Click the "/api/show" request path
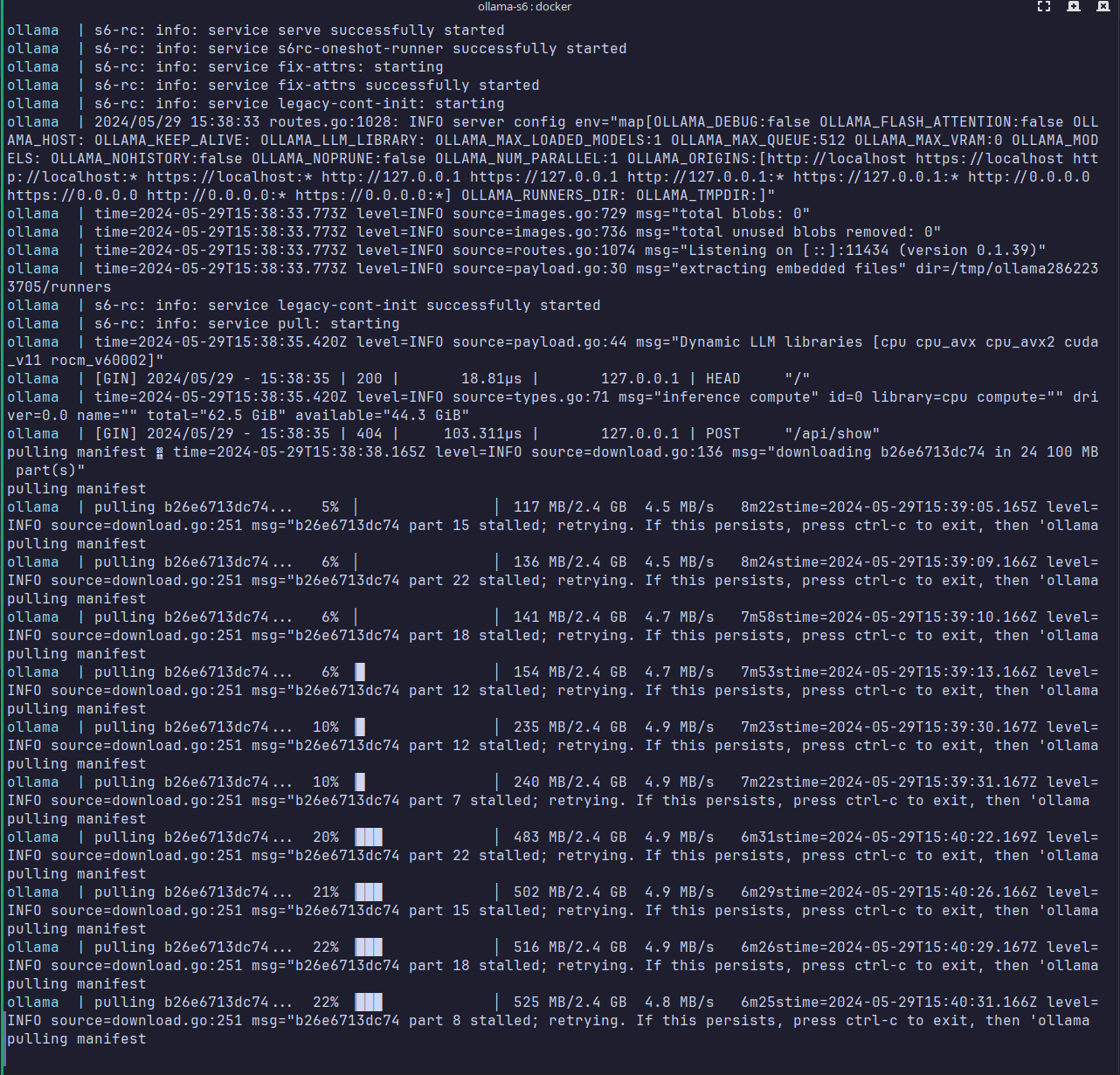 click(x=833, y=434)
